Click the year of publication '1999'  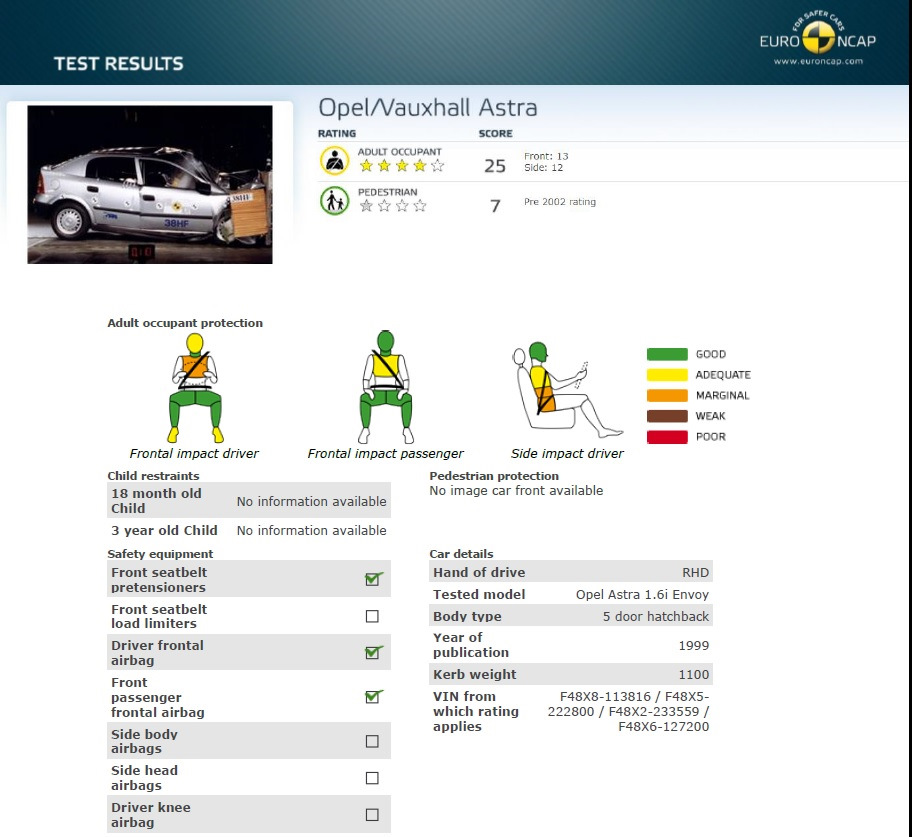(694, 646)
